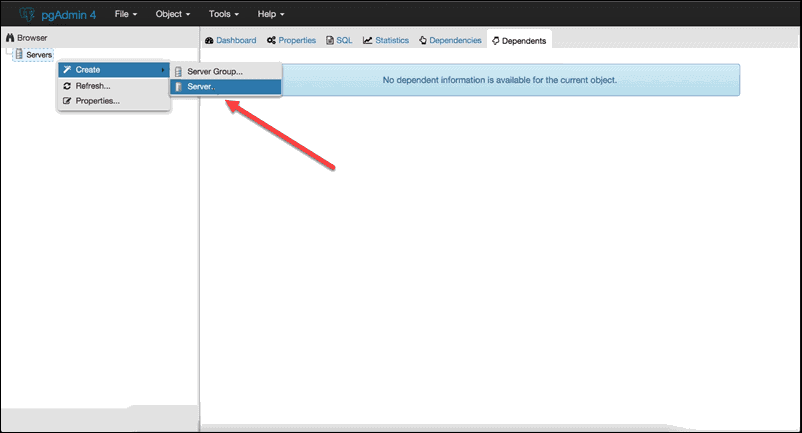The height and width of the screenshot is (433, 802).
Task: Click the Refresh arrows icon in context menu
Action: point(67,86)
